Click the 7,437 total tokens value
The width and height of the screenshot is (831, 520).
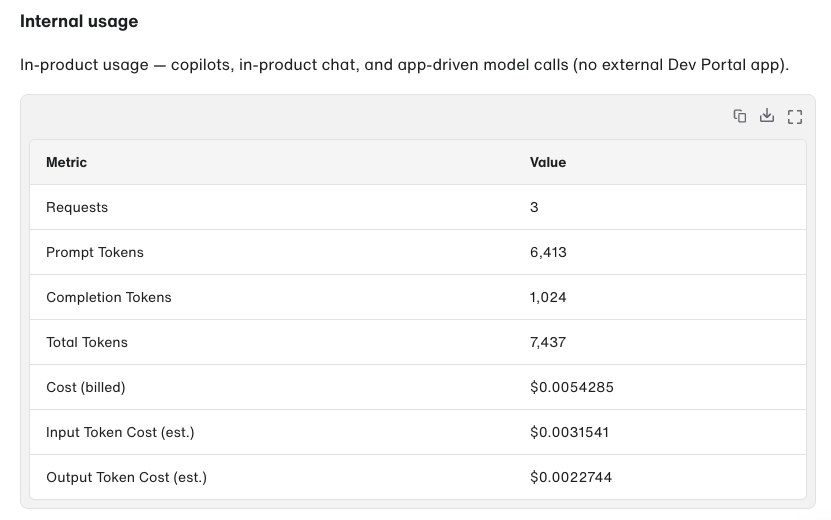(x=548, y=342)
